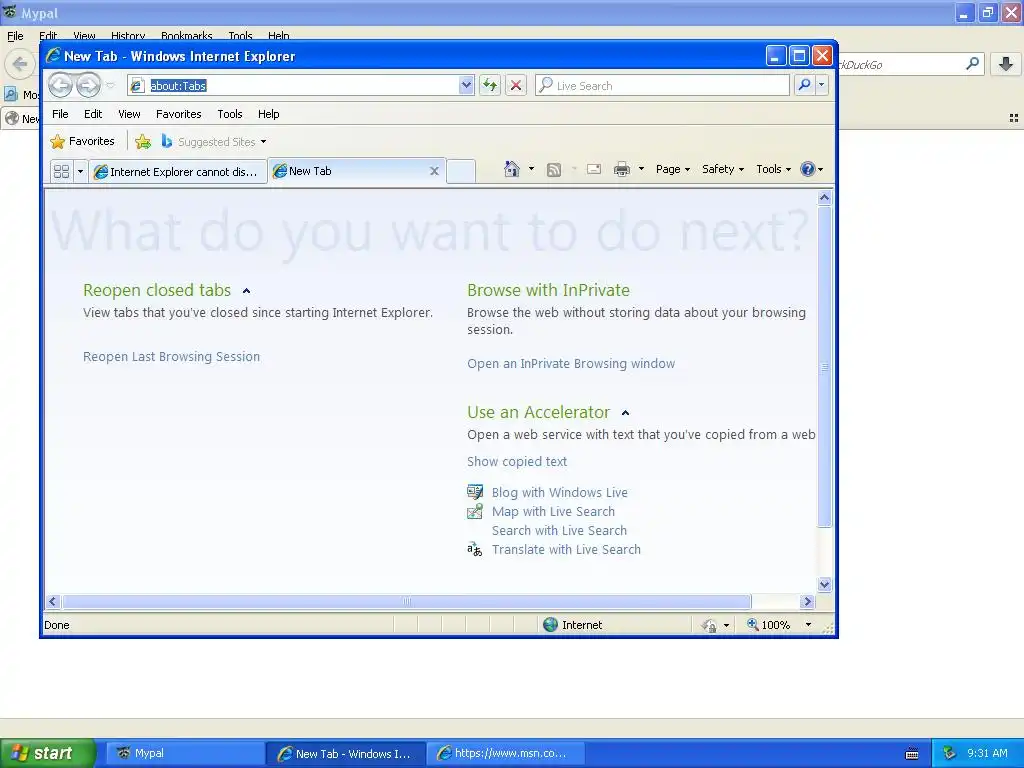Click Search with Live Search link
The width and height of the screenshot is (1024, 768).
point(559,530)
